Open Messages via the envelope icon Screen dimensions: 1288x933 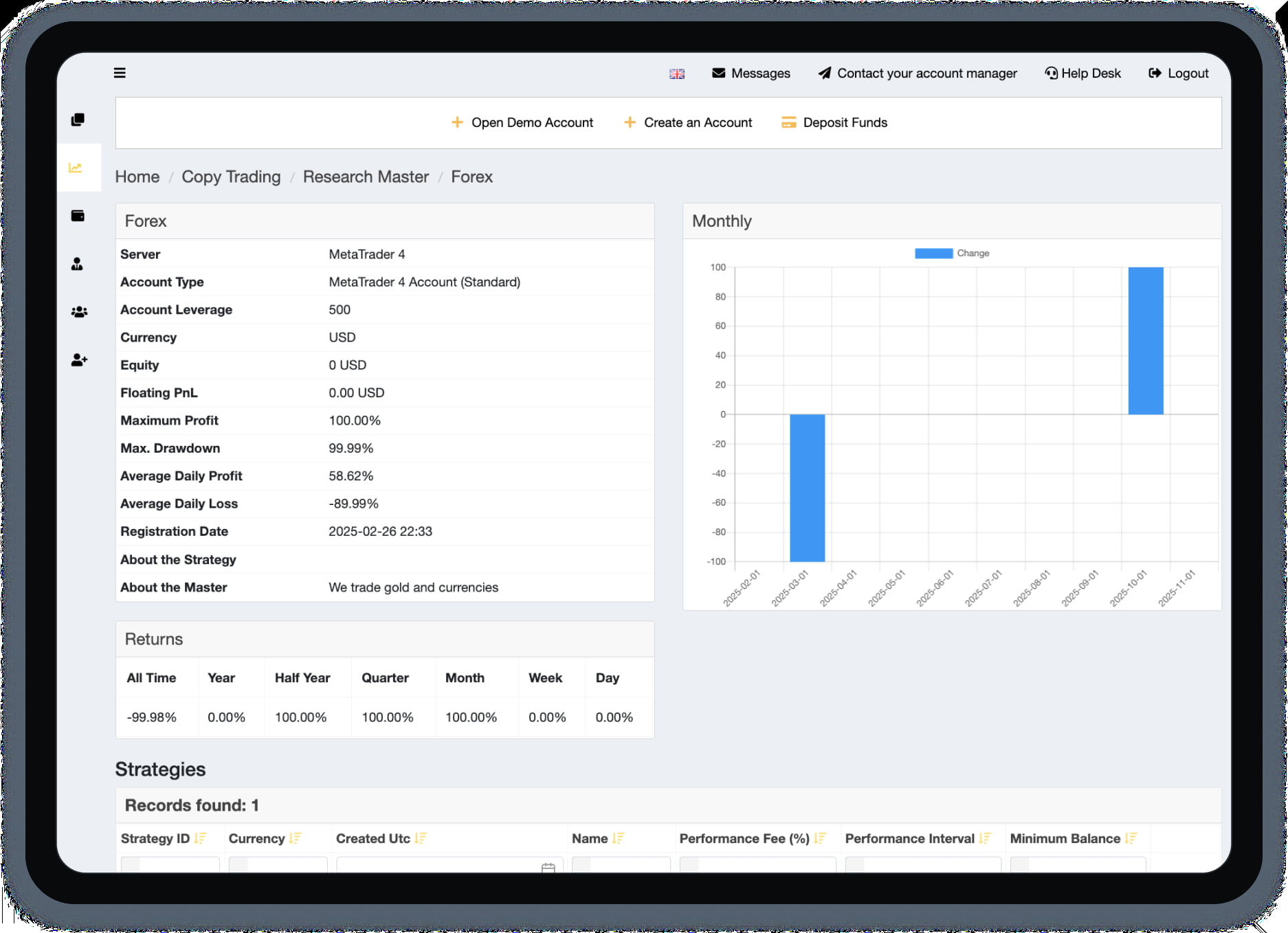click(x=719, y=73)
